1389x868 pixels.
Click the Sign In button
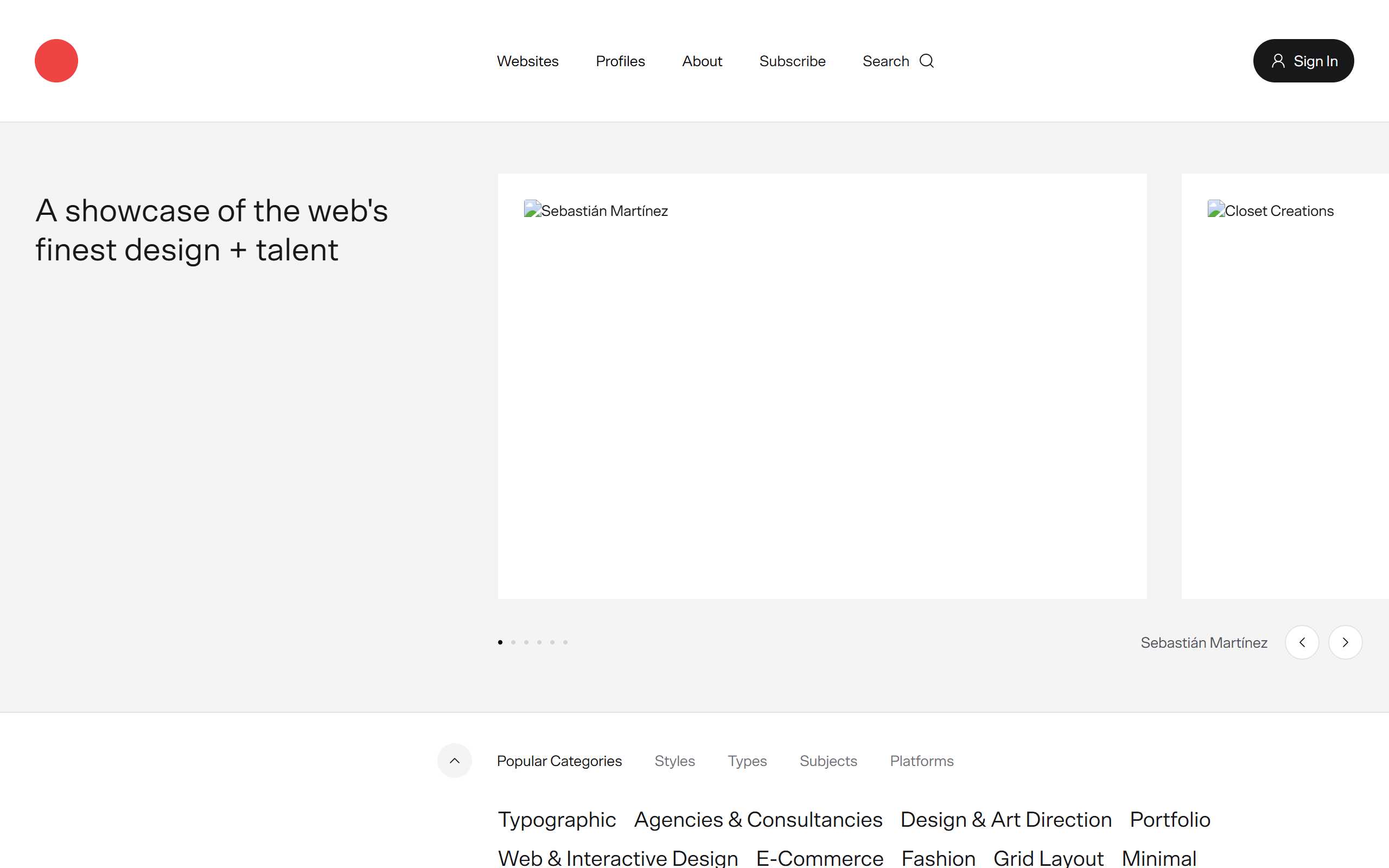[x=1303, y=61]
